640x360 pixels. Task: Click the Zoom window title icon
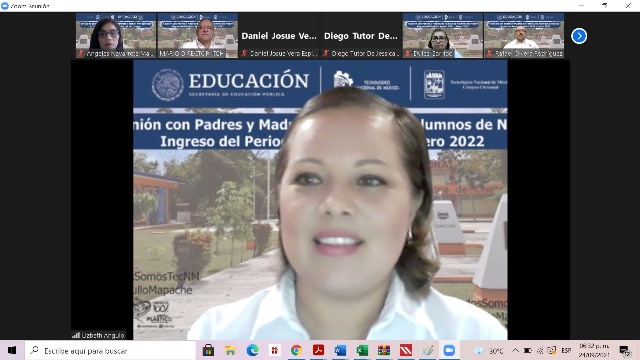pyautogui.click(x=4, y=6)
